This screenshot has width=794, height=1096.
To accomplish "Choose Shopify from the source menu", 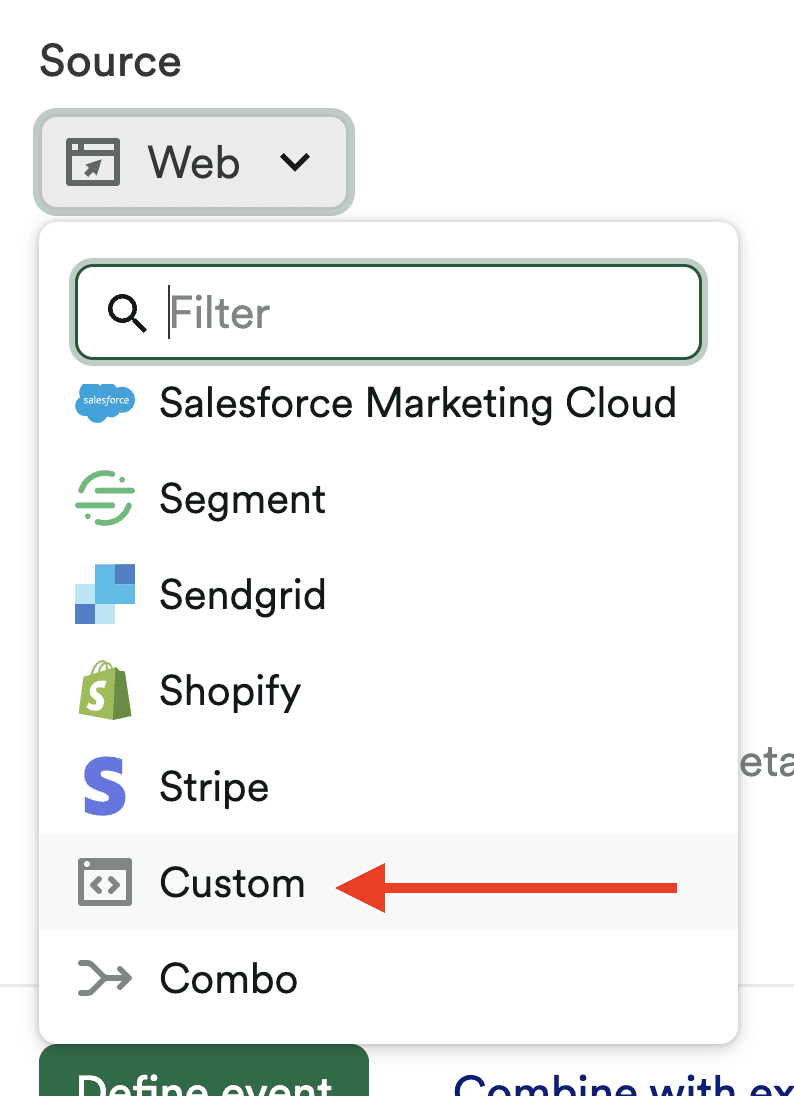I will pos(229,690).
